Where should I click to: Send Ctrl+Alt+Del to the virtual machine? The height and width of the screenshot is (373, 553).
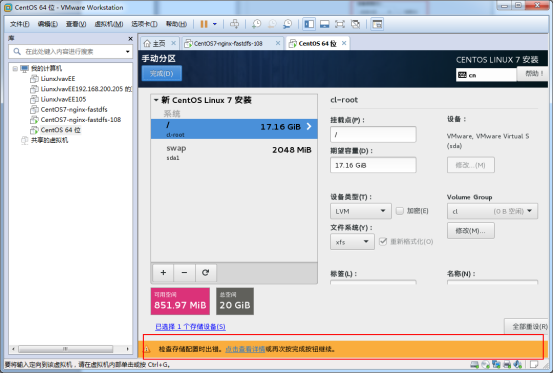click(234, 24)
